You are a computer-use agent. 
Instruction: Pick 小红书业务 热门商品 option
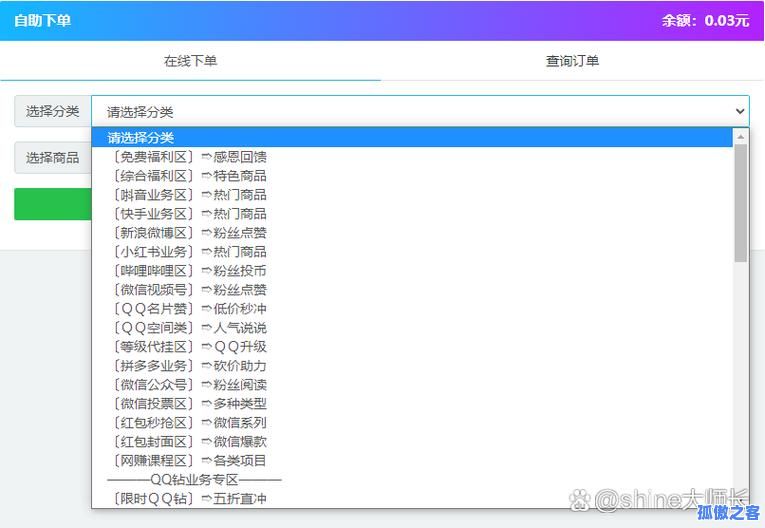coord(412,252)
